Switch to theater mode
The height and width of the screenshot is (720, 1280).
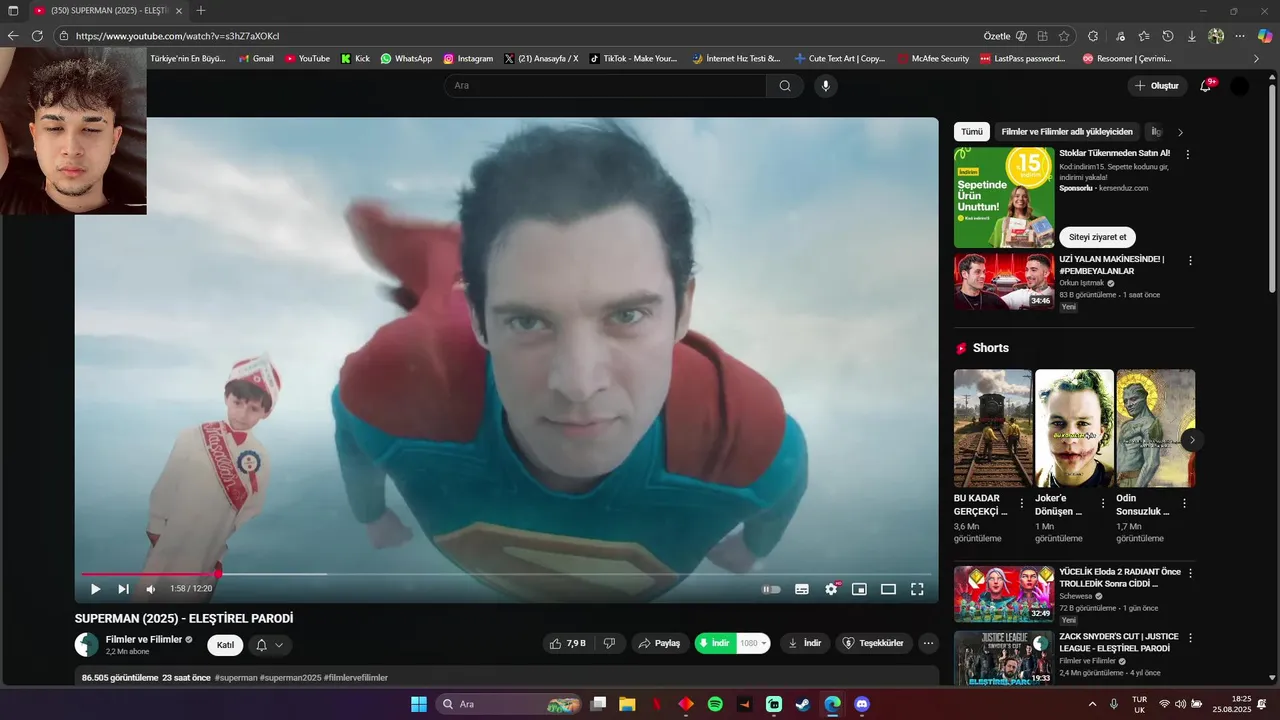click(888, 589)
